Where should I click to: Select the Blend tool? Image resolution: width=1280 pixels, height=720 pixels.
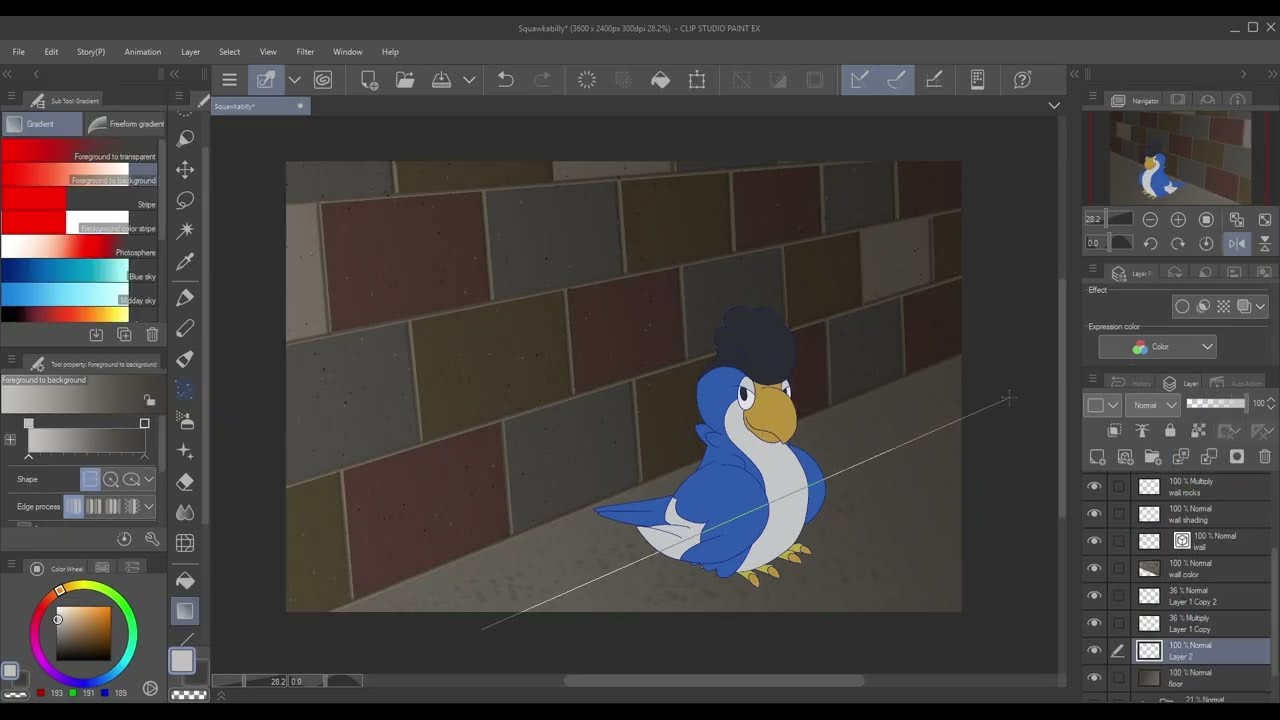pyautogui.click(x=185, y=512)
